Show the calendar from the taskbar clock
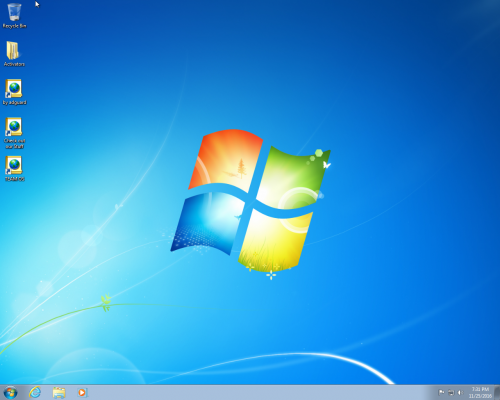500x400 pixels. (480, 393)
